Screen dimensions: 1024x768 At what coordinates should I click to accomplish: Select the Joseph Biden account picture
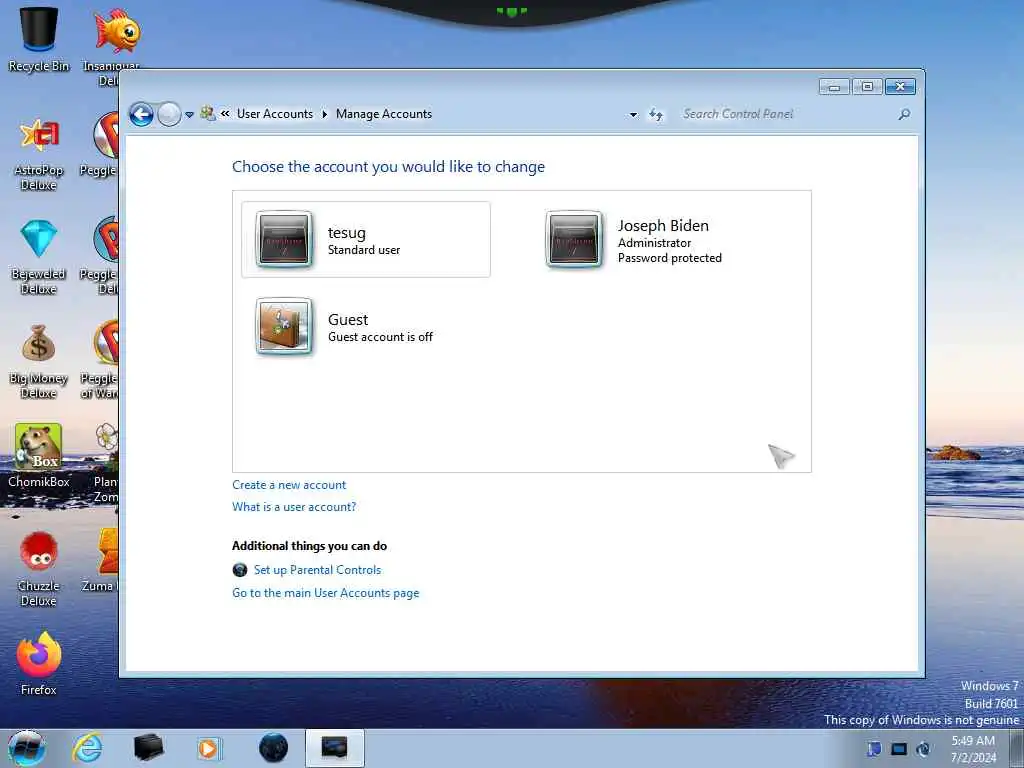click(x=573, y=239)
